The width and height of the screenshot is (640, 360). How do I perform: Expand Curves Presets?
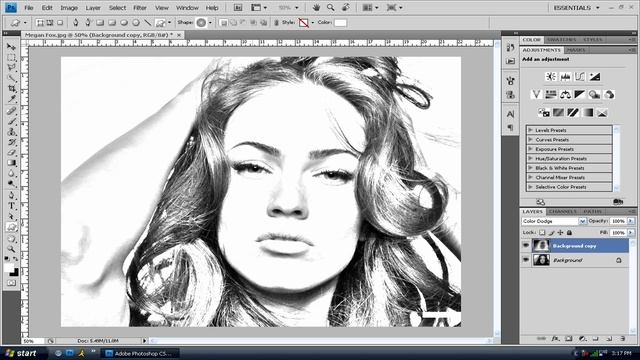[531, 140]
